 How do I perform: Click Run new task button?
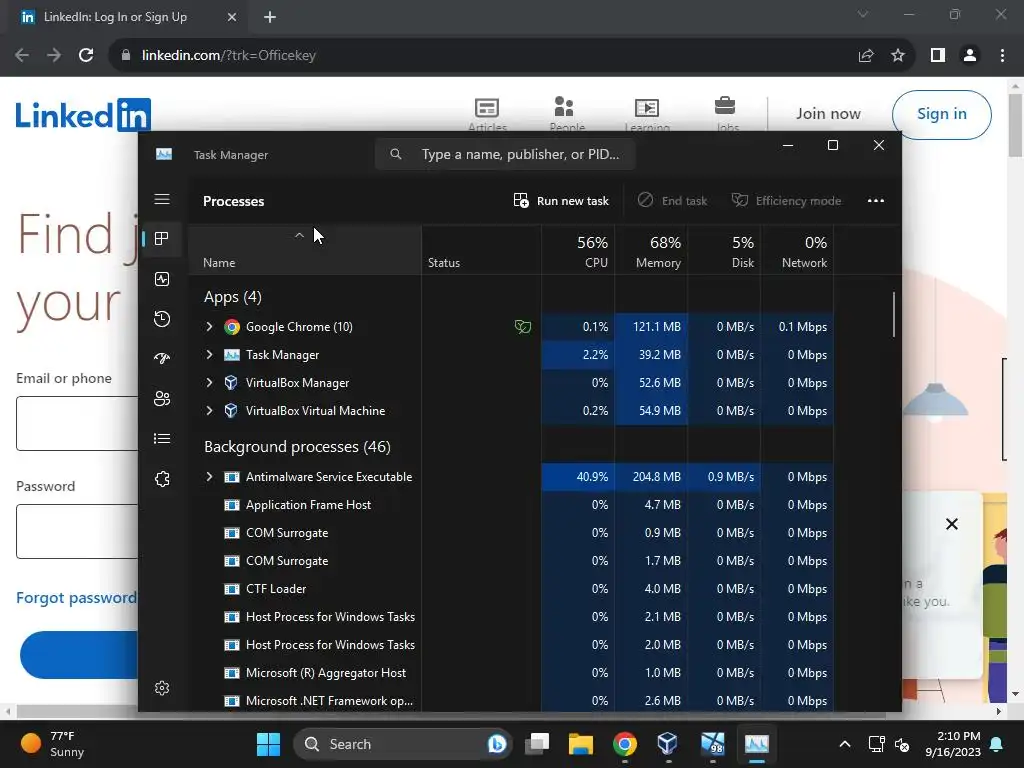pos(561,200)
